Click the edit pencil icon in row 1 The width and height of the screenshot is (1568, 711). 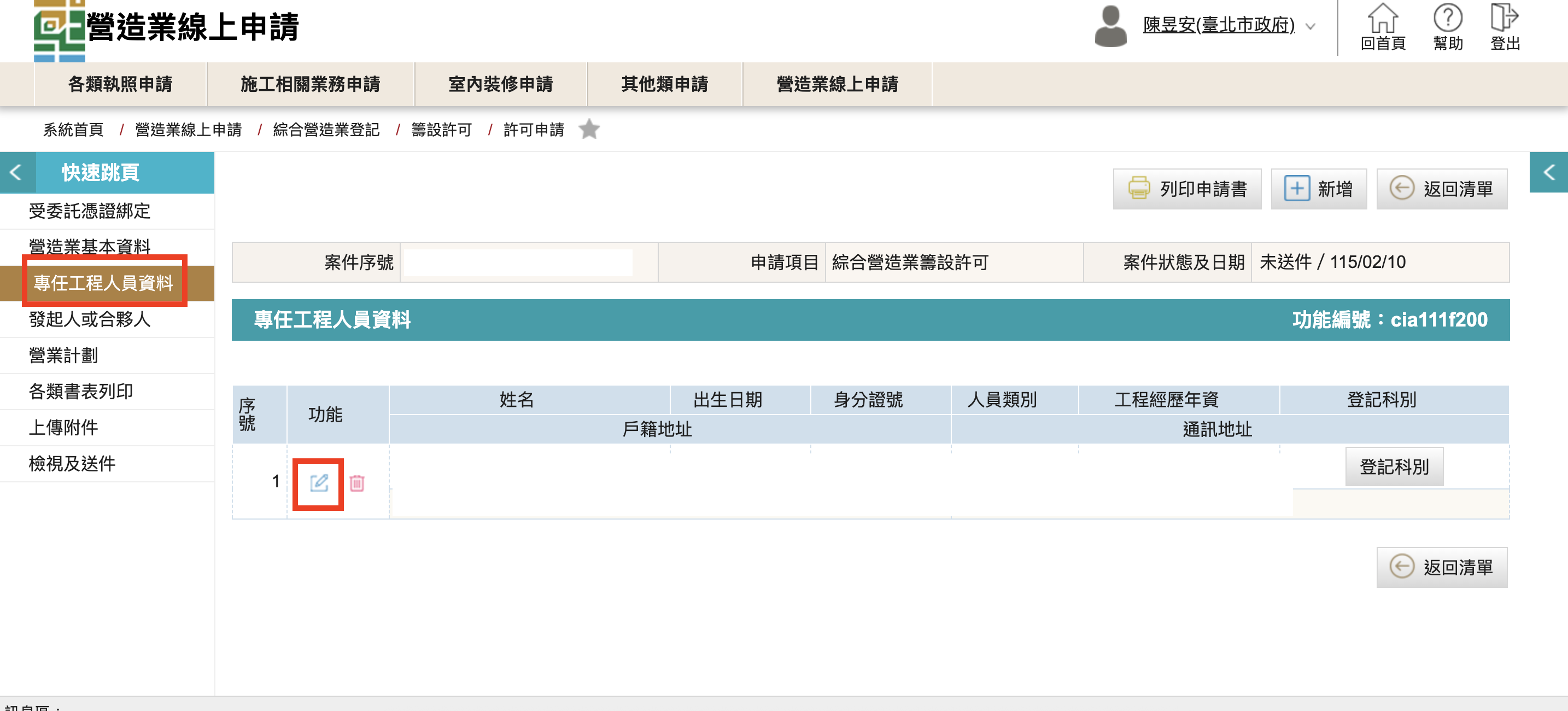[x=319, y=483]
